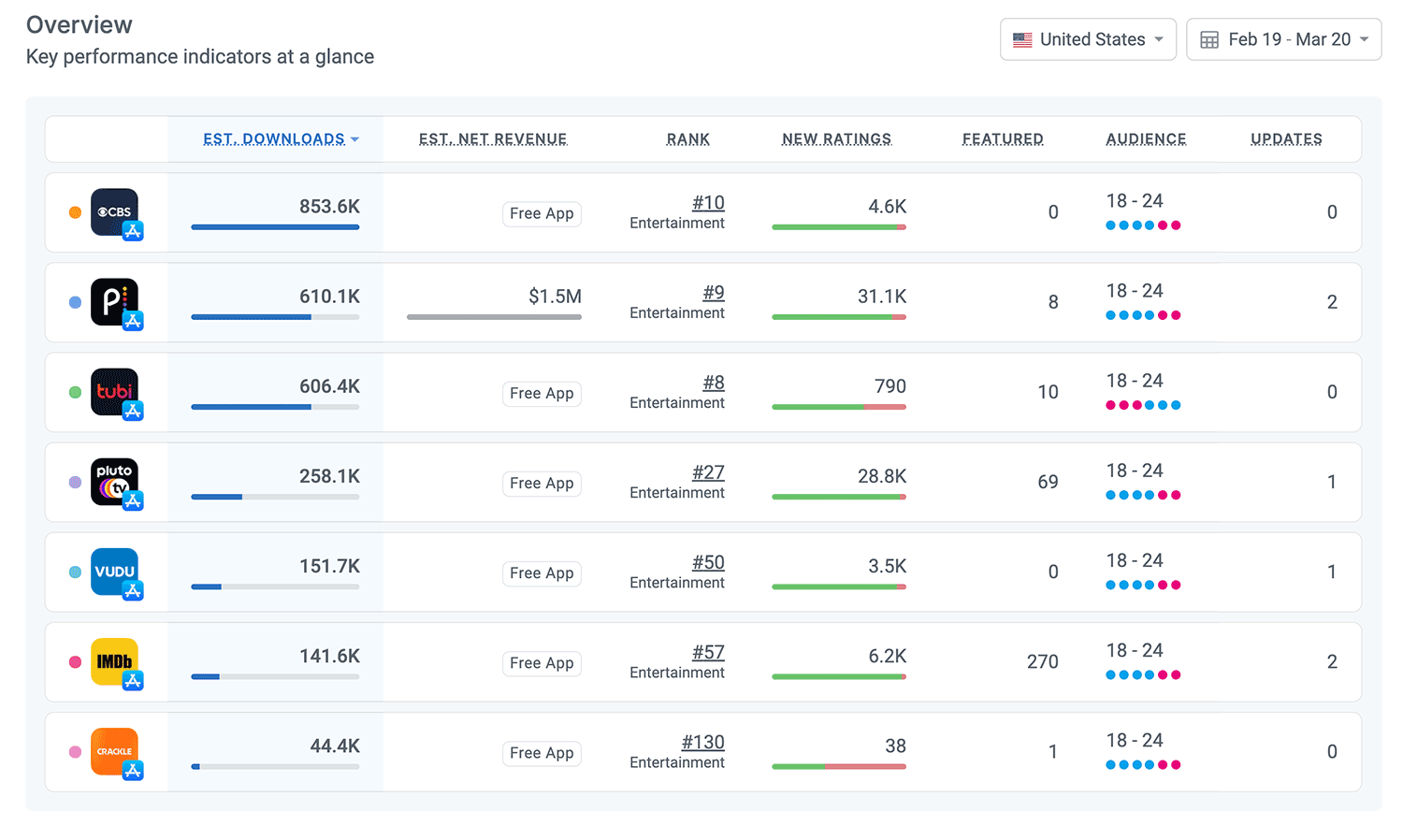This screenshot has width=1403, height=840.
Task: Click the 151.7K downloads value
Action: [x=329, y=566]
